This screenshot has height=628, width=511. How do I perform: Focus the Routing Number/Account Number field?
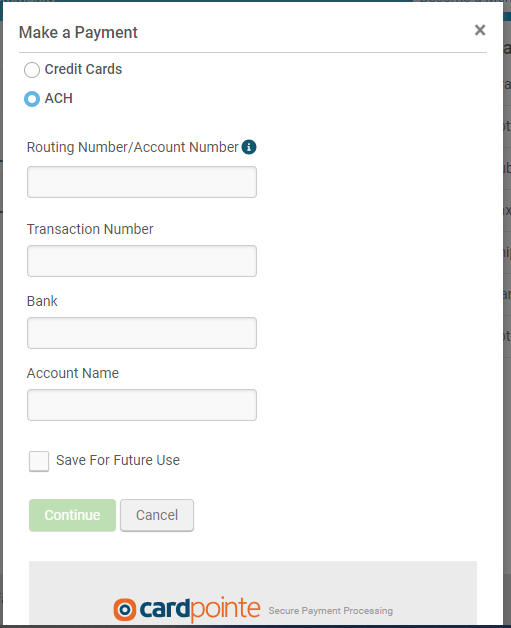142,182
